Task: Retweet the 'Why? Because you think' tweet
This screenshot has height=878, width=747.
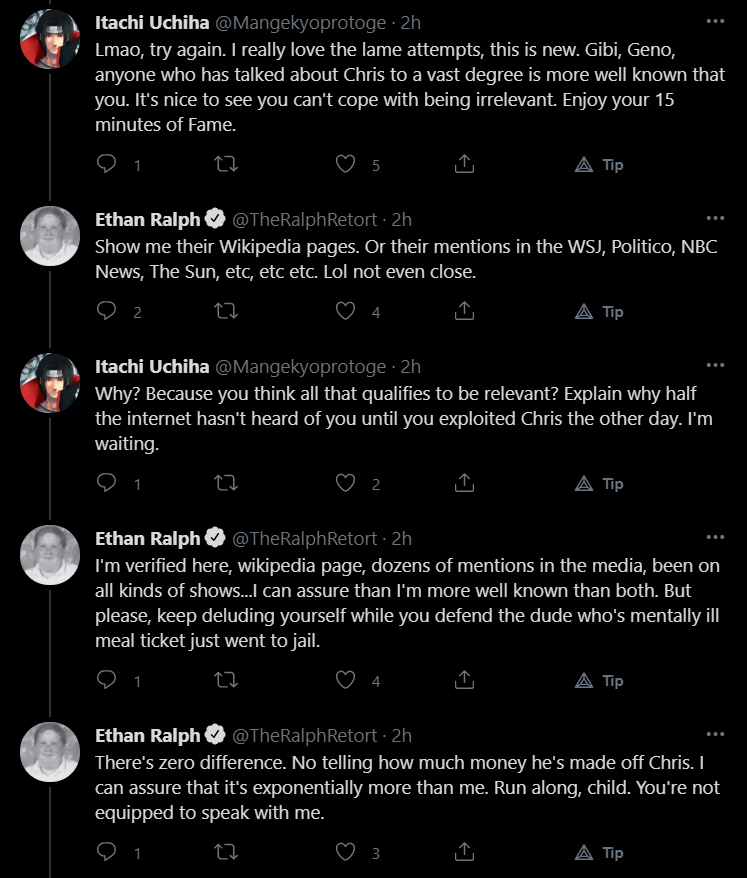Action: click(226, 483)
